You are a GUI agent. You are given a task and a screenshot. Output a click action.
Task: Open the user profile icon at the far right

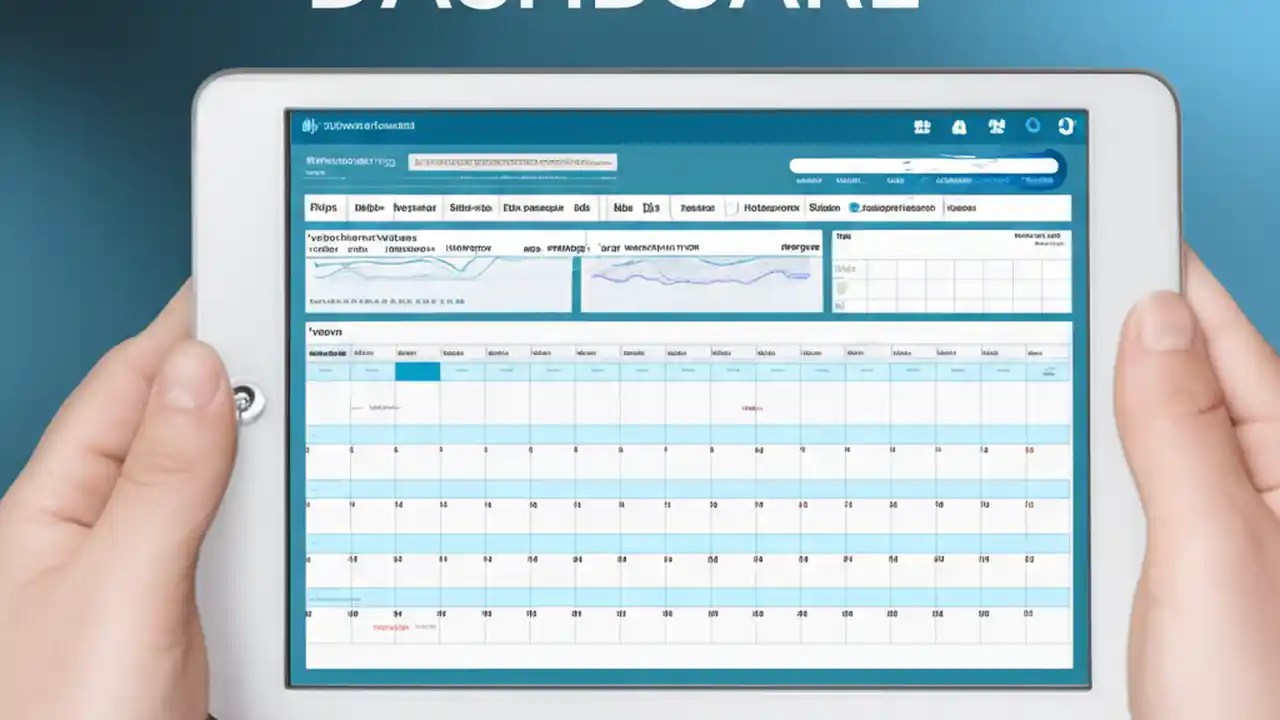(1066, 127)
